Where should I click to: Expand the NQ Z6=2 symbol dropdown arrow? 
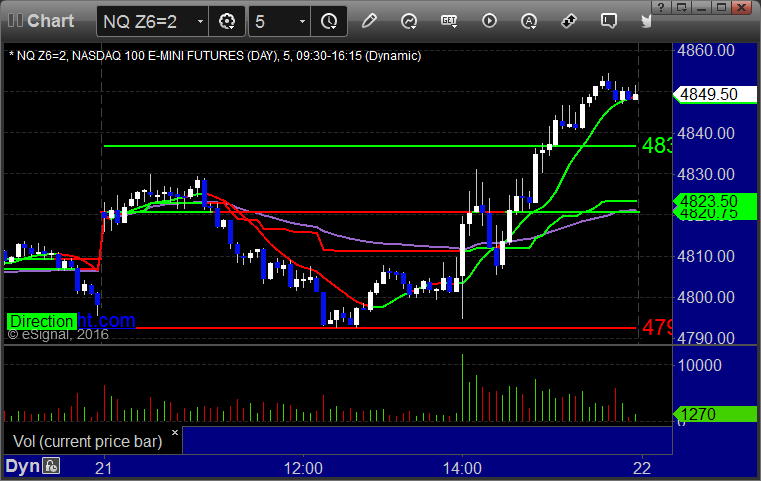pos(200,21)
